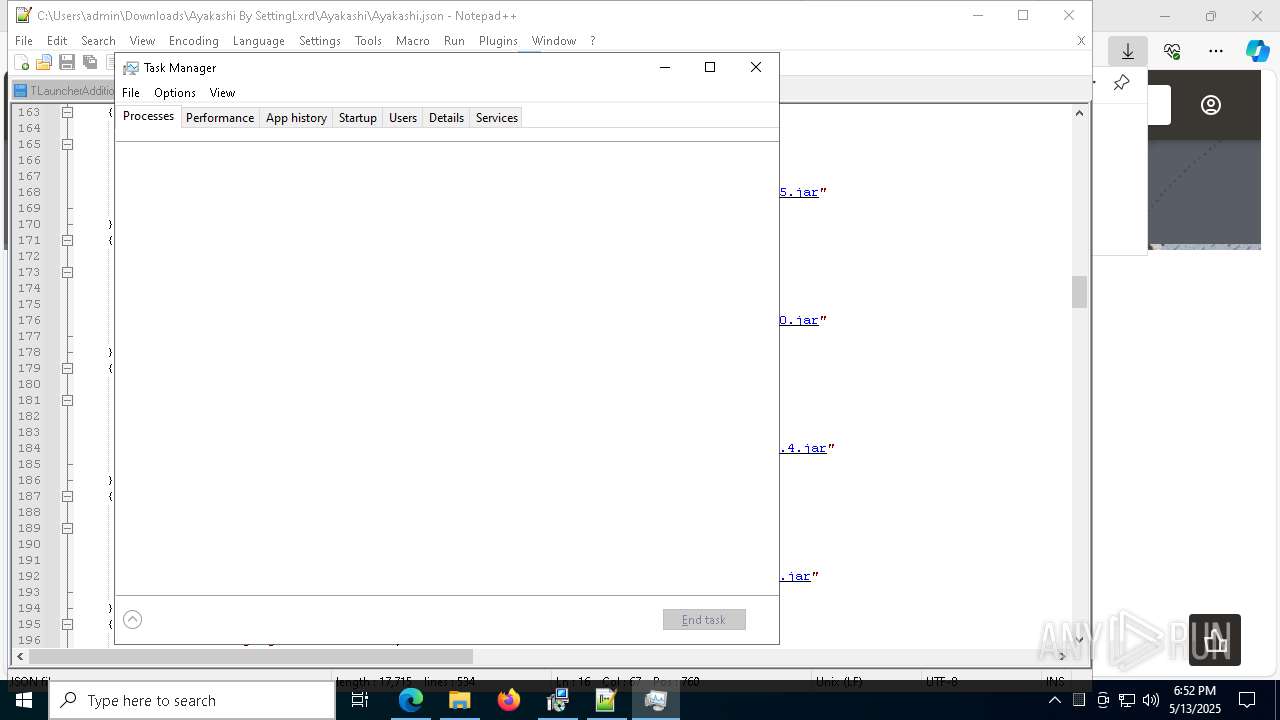Open browser essentials heart icon

pos(1172,51)
